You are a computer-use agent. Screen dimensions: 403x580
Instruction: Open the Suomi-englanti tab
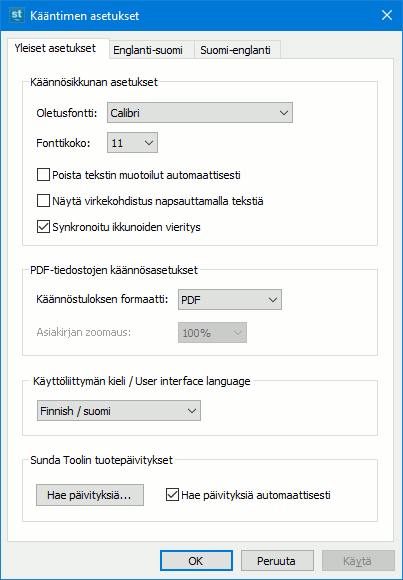coord(235,50)
